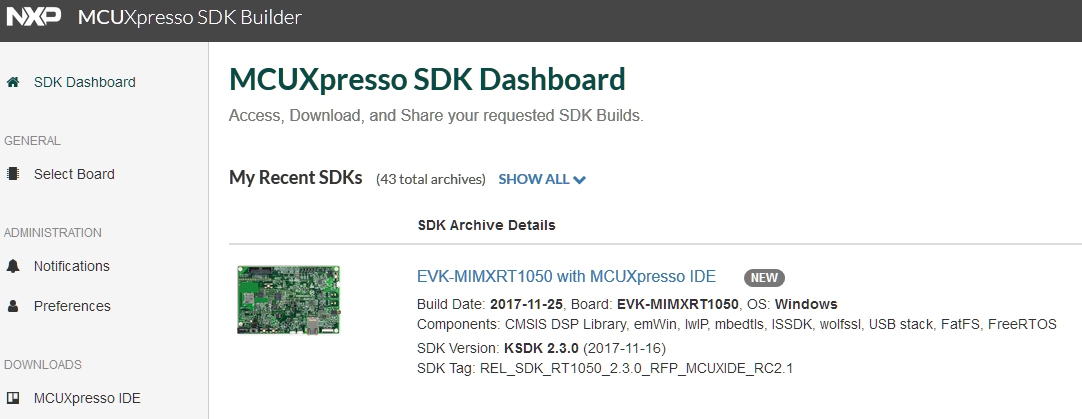Click the home icon beside SDK Dashboard
The width and height of the screenshot is (1082, 419).
pyautogui.click(x=13, y=82)
